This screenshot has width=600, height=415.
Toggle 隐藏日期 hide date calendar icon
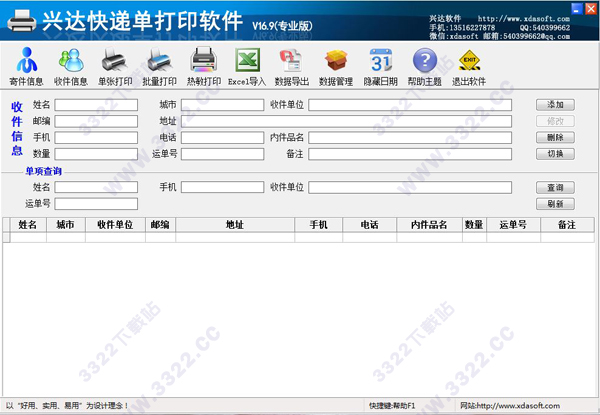[380, 66]
